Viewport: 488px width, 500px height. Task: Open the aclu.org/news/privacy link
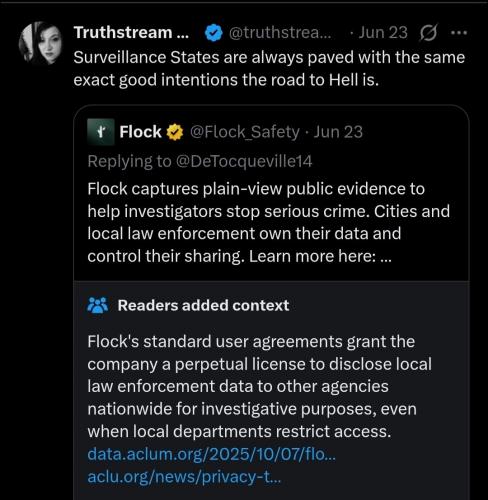[x=184, y=477]
